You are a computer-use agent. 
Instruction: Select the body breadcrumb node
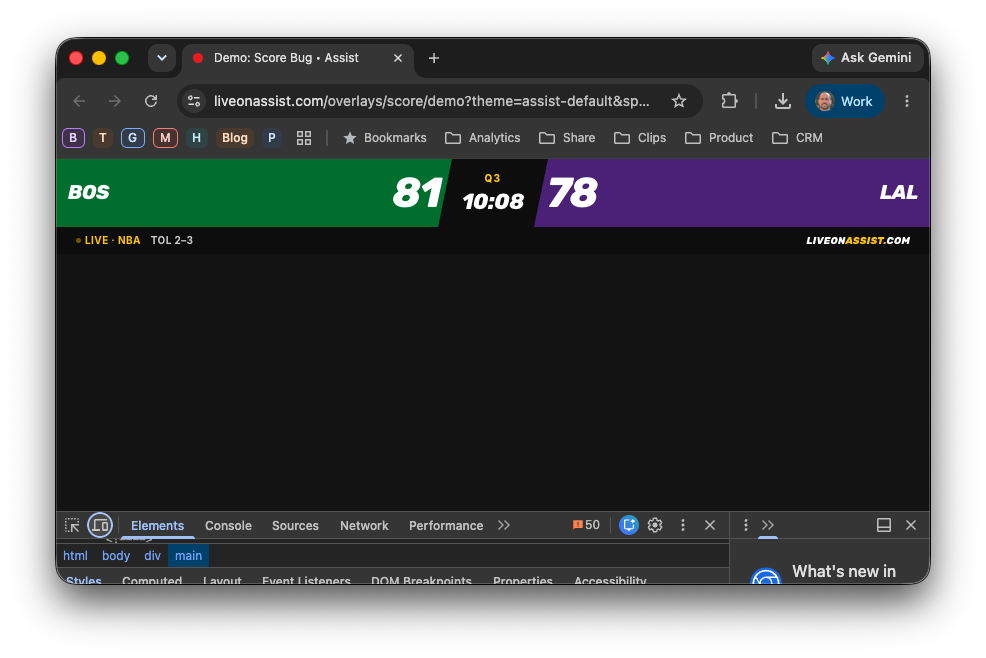tap(116, 556)
